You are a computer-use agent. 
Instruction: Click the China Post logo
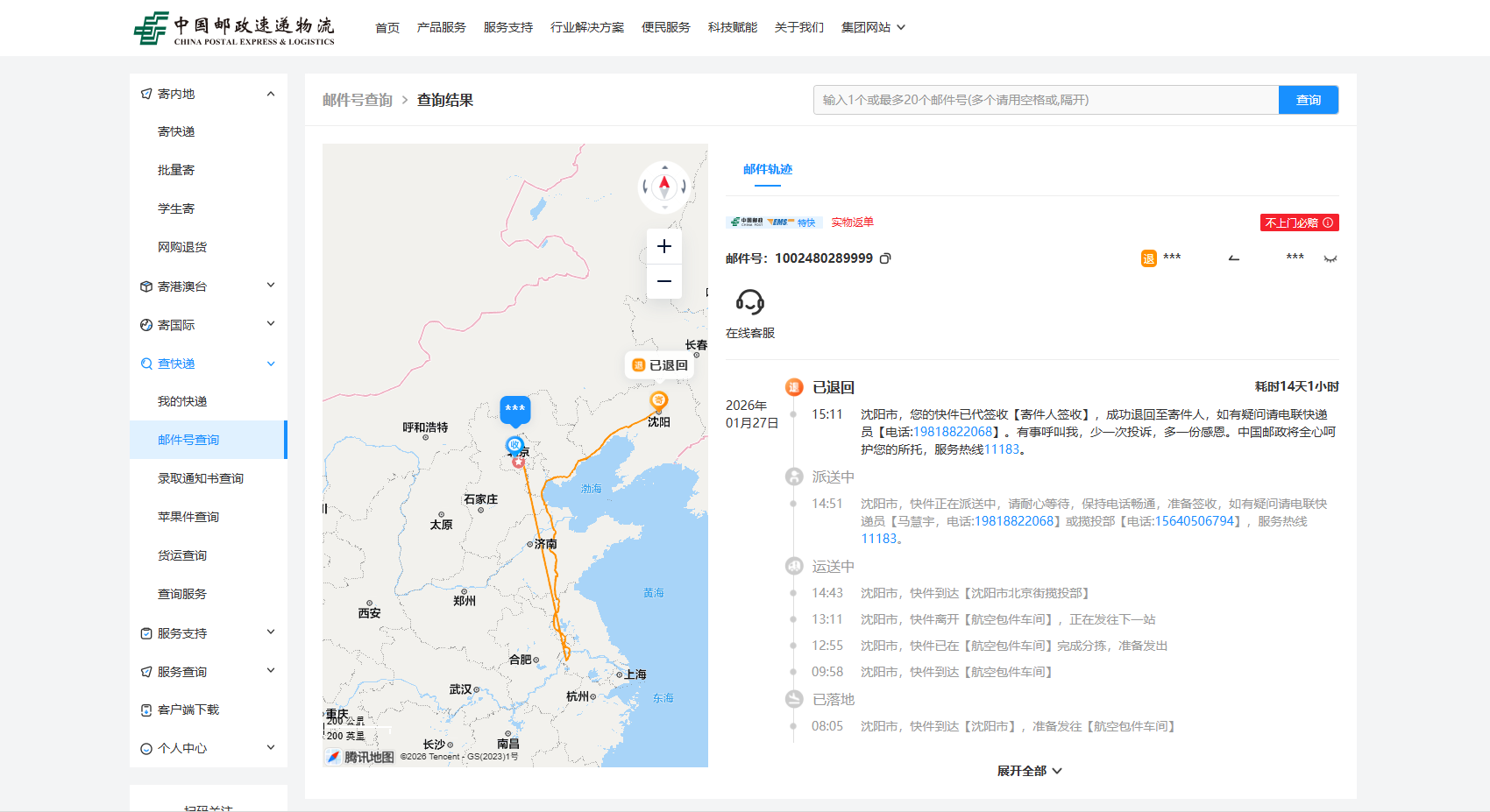coord(234,28)
